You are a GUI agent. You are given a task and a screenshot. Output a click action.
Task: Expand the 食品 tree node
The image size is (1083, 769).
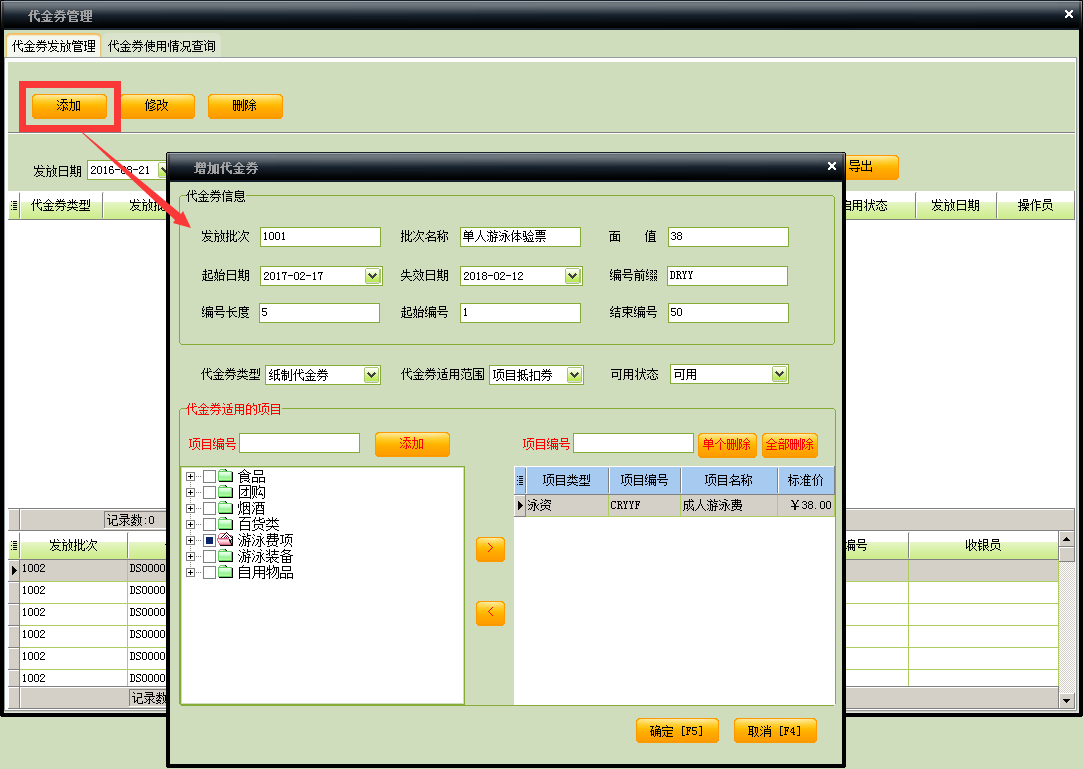click(x=191, y=477)
